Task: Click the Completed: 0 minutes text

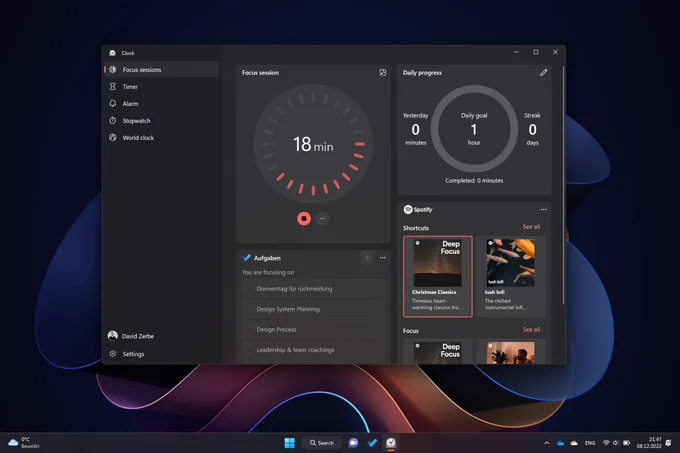Action: [x=474, y=180]
